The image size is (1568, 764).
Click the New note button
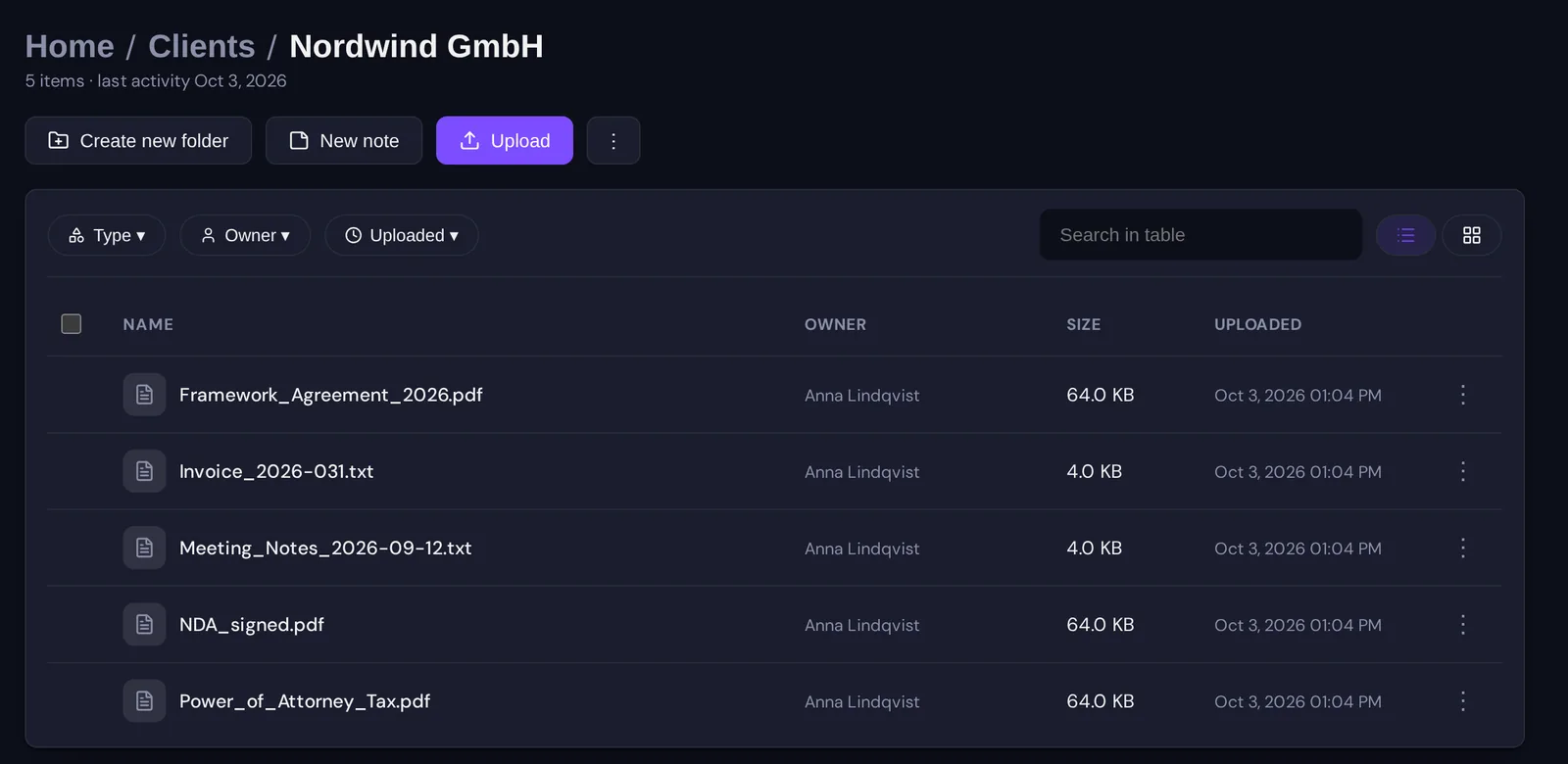(344, 141)
